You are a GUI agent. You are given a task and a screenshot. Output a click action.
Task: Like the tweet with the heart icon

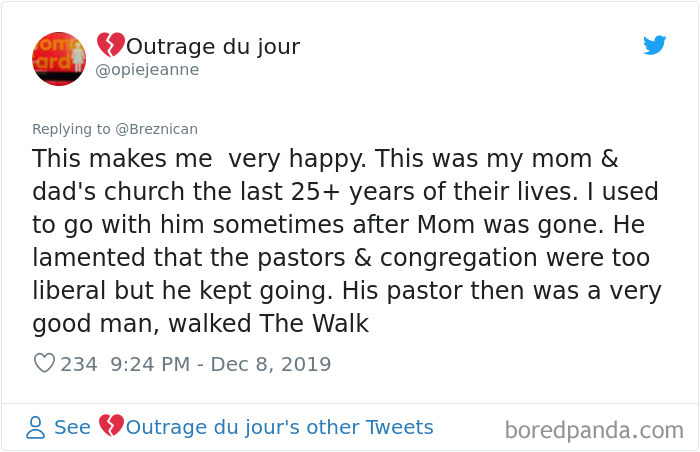click(x=44, y=364)
